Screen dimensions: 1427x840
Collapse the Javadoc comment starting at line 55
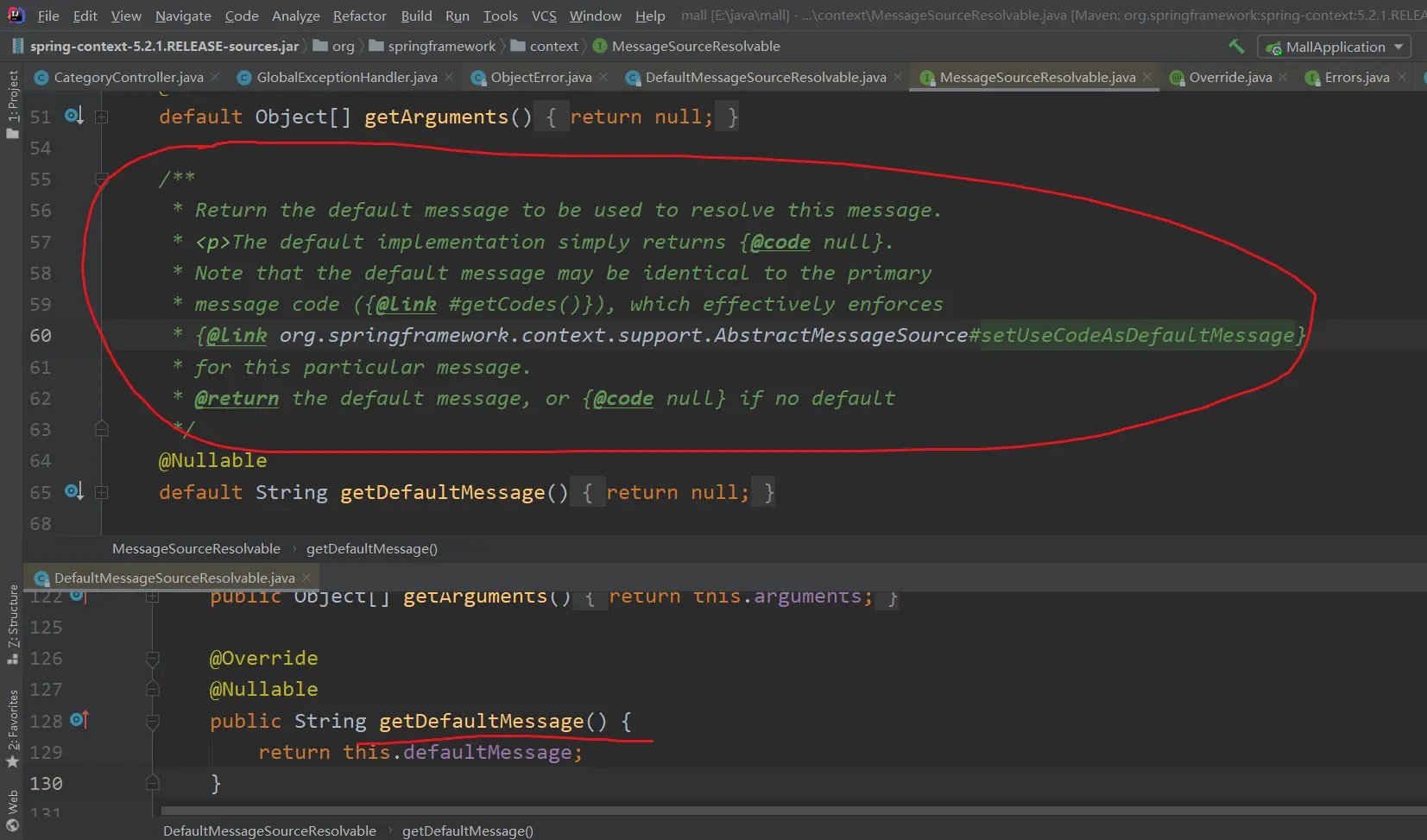pyautogui.click(x=101, y=180)
